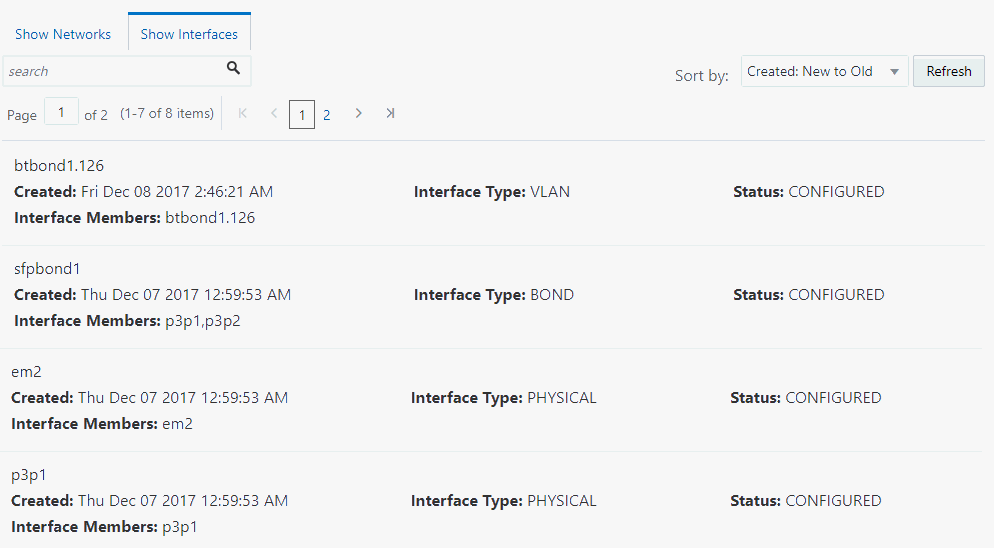Viewport: 994px width, 548px height.
Task: Select the btbond1.126 interface title
Action: click(59, 166)
